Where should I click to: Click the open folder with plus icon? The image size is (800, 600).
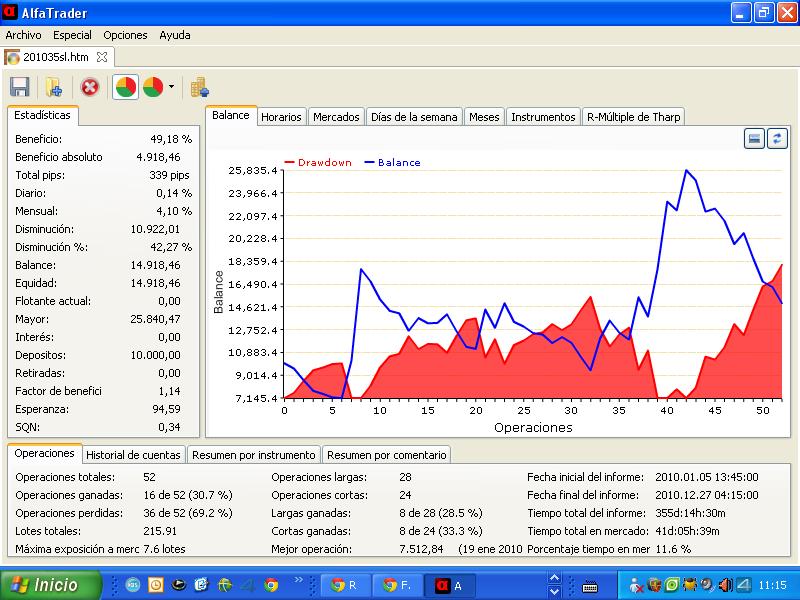pos(54,87)
